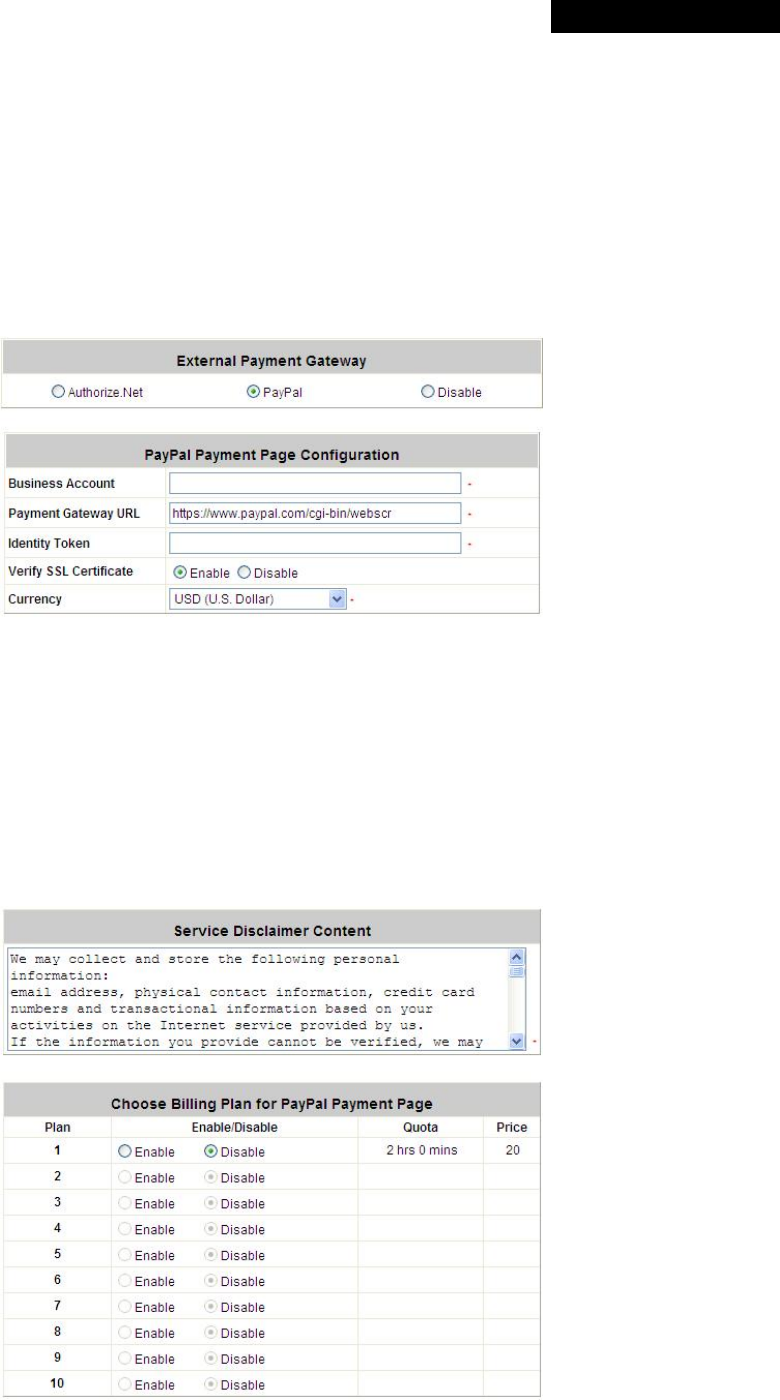Viewport: 780px width, 1400px height.
Task: Enable billing plan 3
Action: [x=125, y=1203]
